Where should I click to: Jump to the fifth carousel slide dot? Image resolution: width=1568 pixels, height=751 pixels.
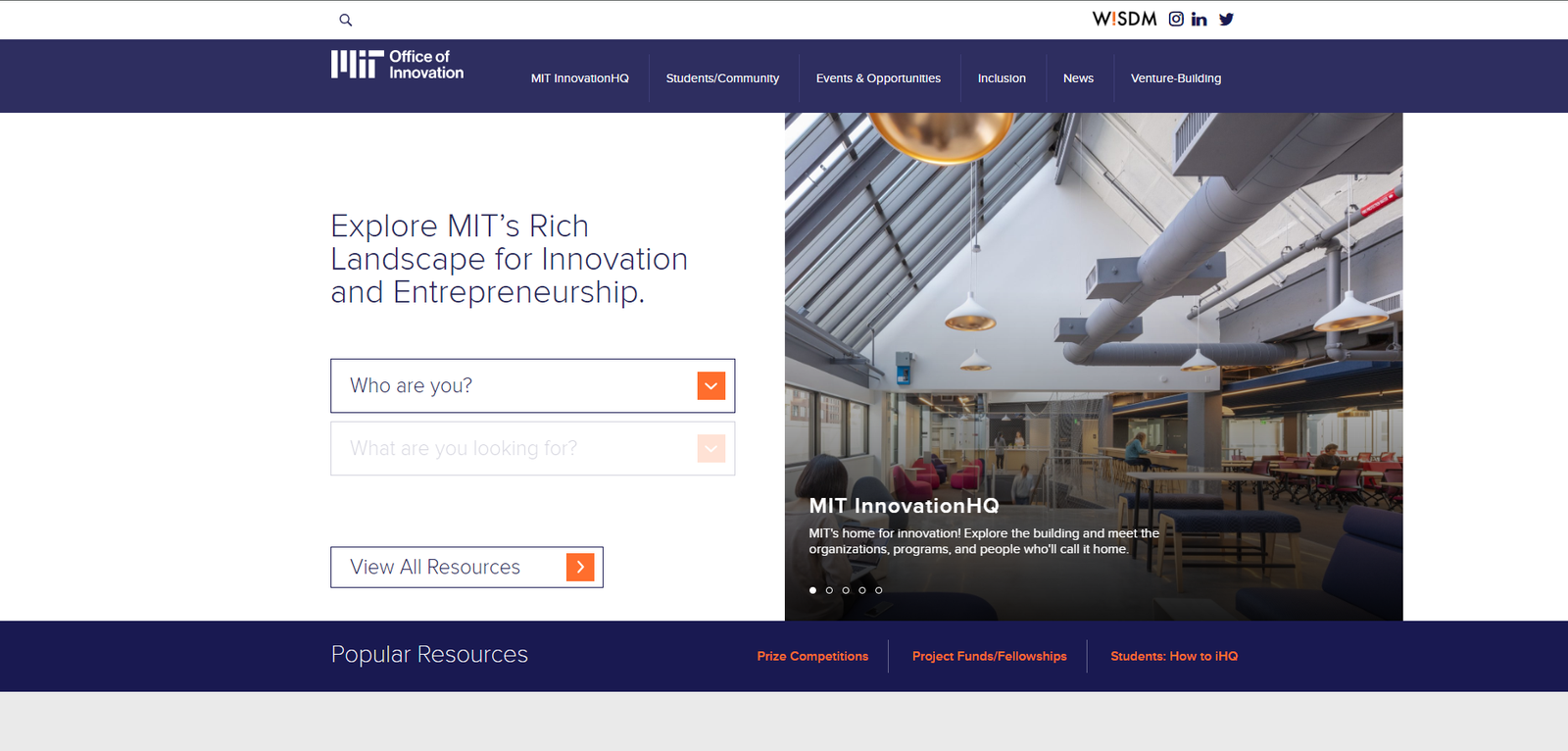pyautogui.click(x=879, y=590)
